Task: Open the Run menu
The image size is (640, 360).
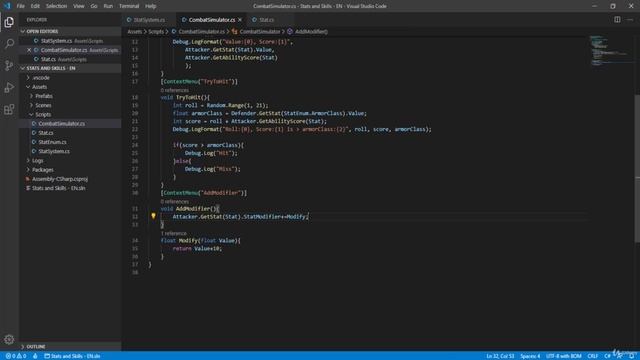Action: pyautogui.click(x=108, y=6)
